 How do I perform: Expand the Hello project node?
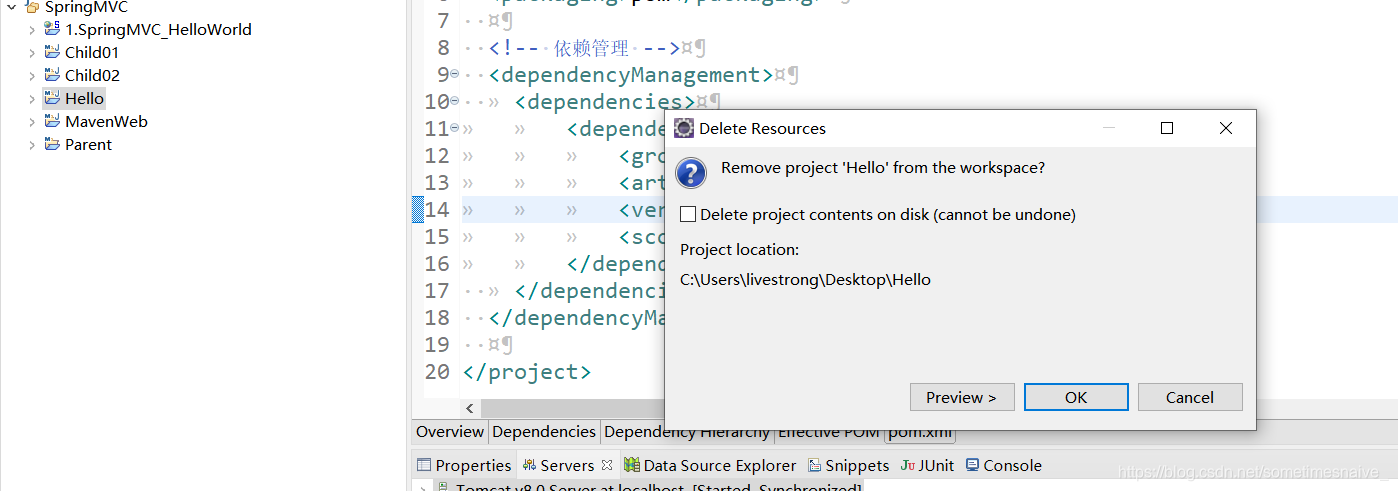pyautogui.click(x=32, y=98)
